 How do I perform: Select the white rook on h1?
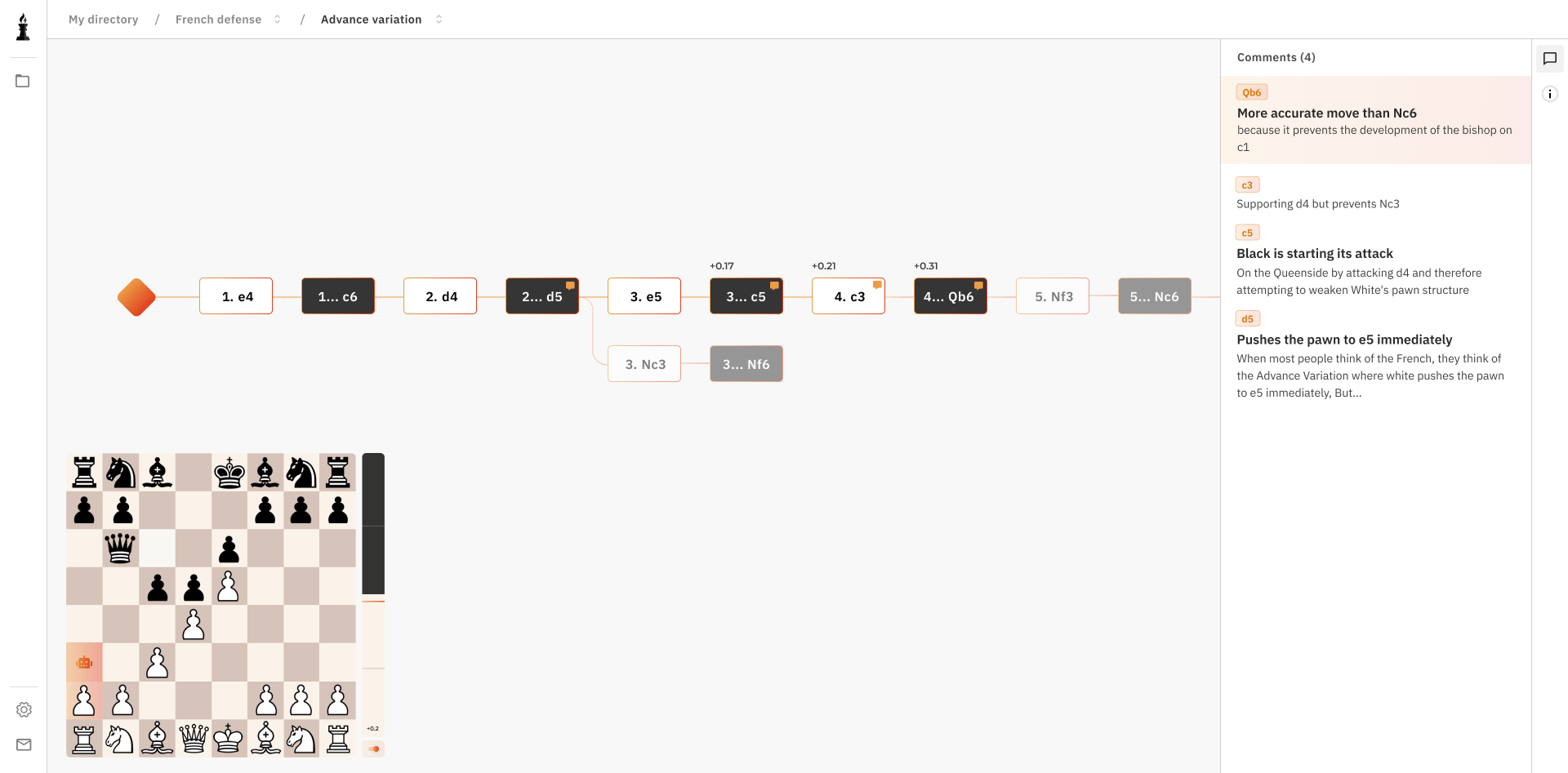(338, 738)
